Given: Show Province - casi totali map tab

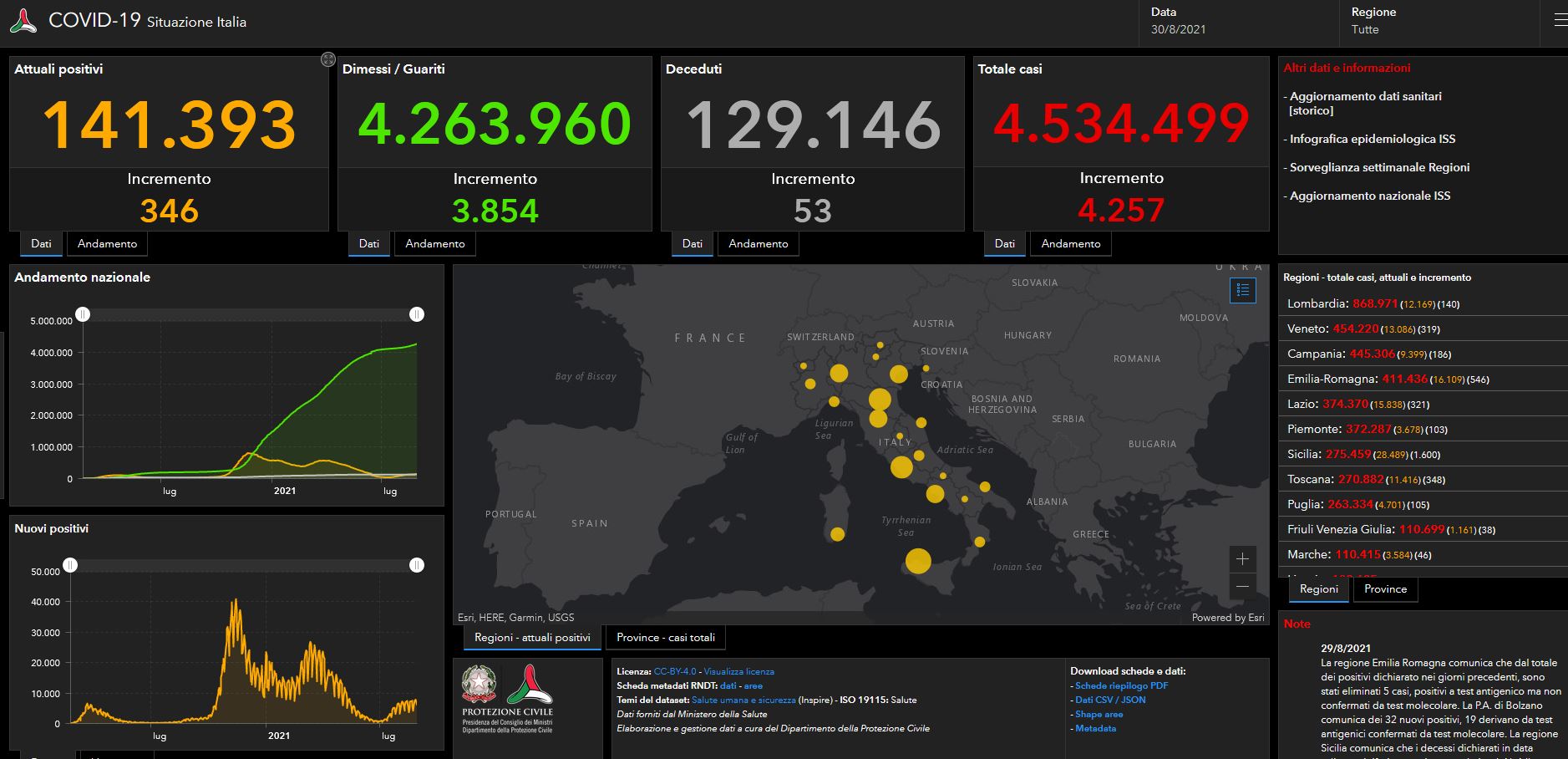Looking at the screenshot, I should [665, 638].
